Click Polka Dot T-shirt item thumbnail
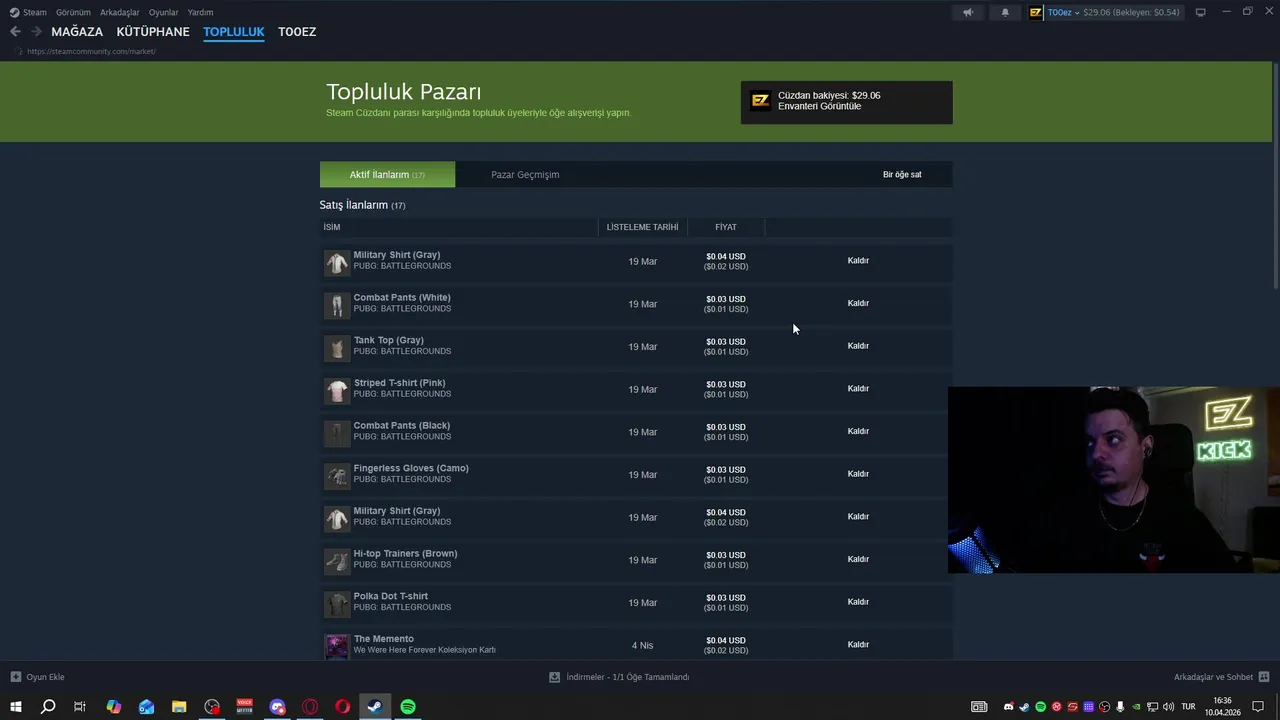The height and width of the screenshot is (720, 1280). (x=337, y=604)
